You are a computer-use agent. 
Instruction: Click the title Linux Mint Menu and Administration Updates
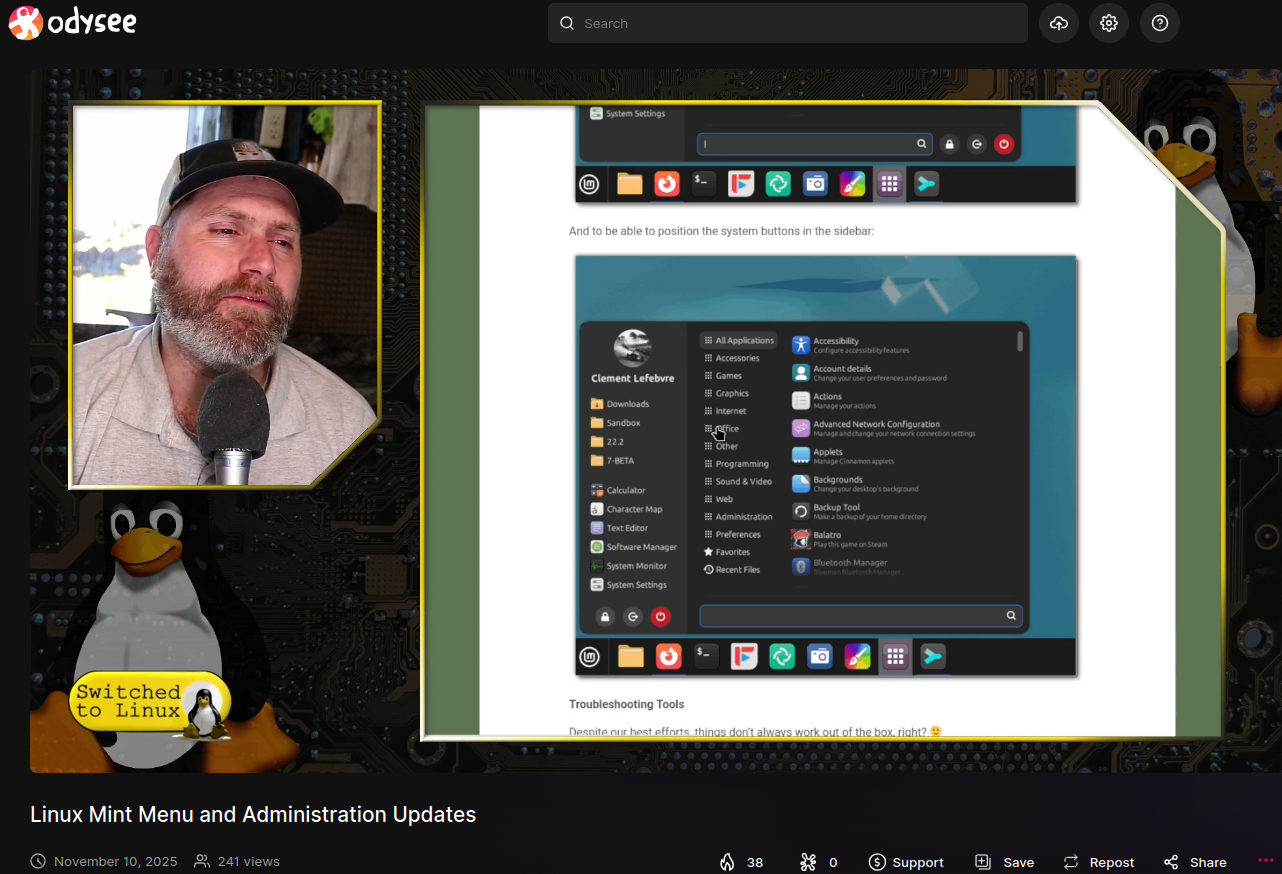tap(253, 814)
